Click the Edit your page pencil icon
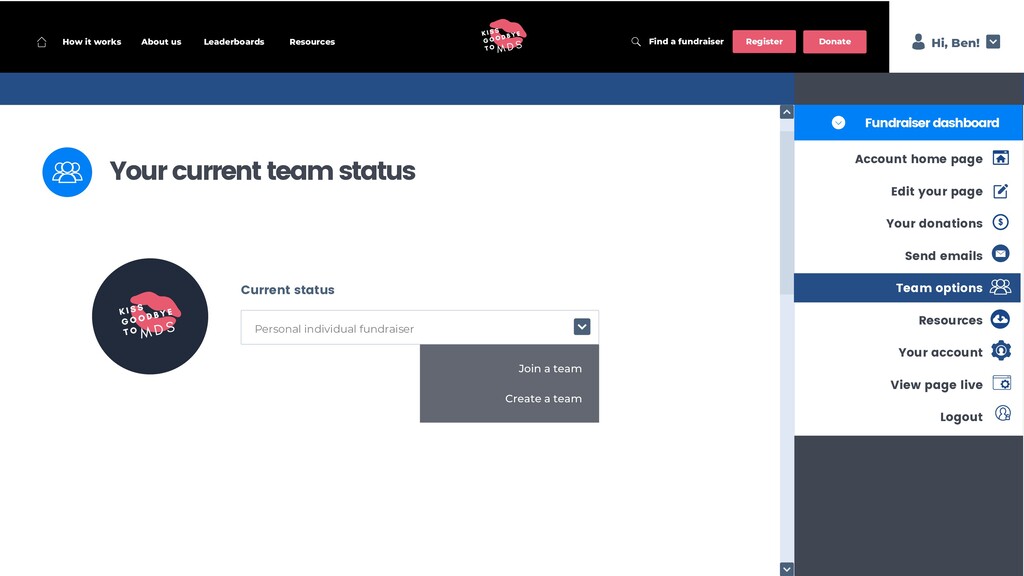 (1000, 191)
